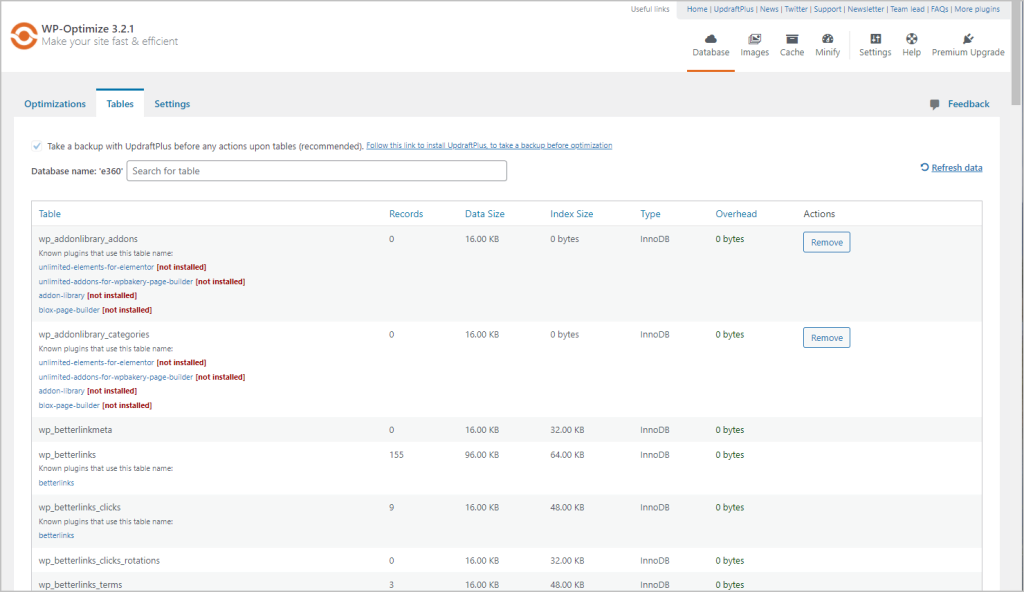
Task: Switch to the Optimizations tab
Action: (55, 103)
